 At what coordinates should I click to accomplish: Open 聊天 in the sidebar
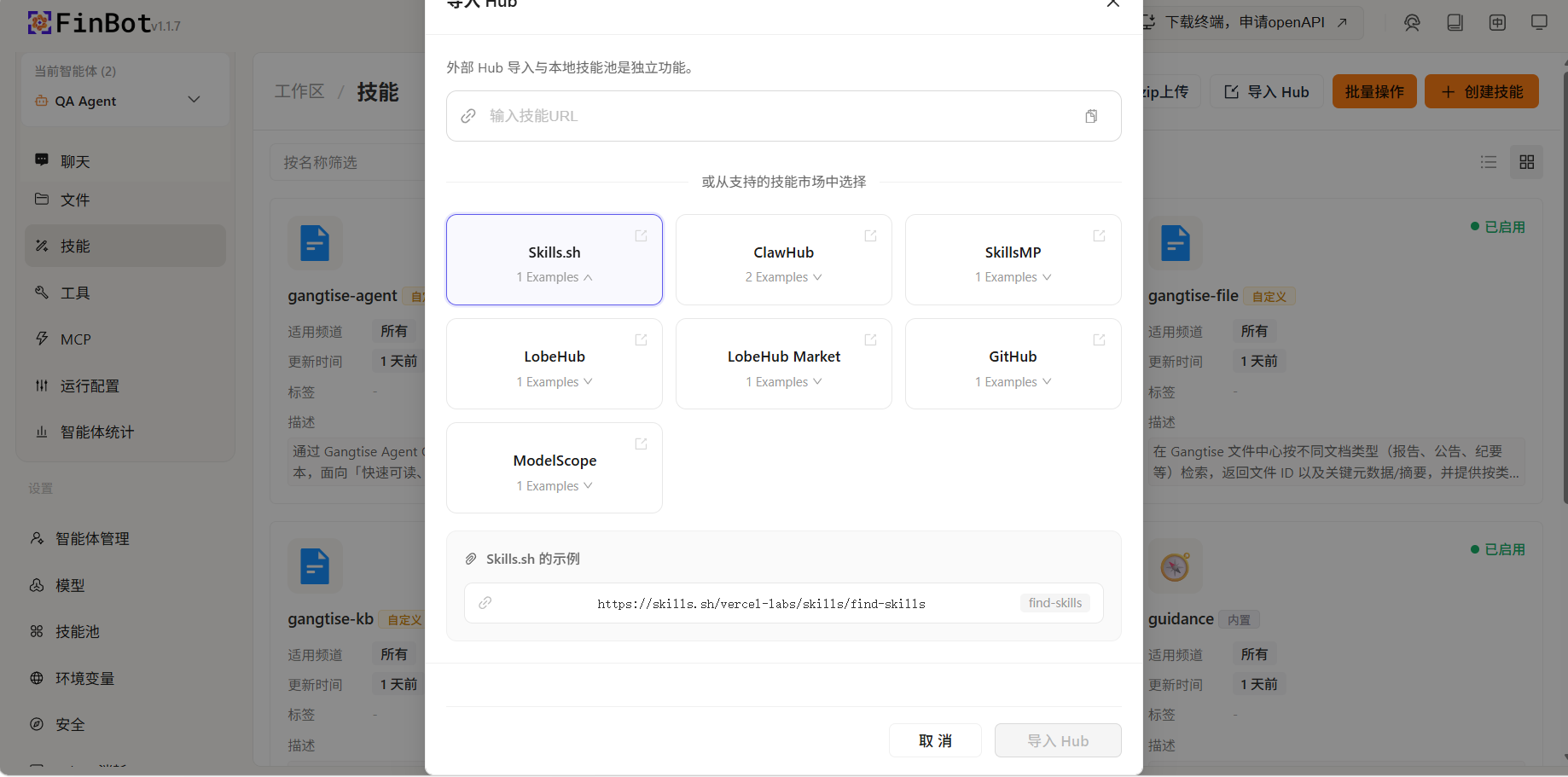pyautogui.click(x=125, y=161)
